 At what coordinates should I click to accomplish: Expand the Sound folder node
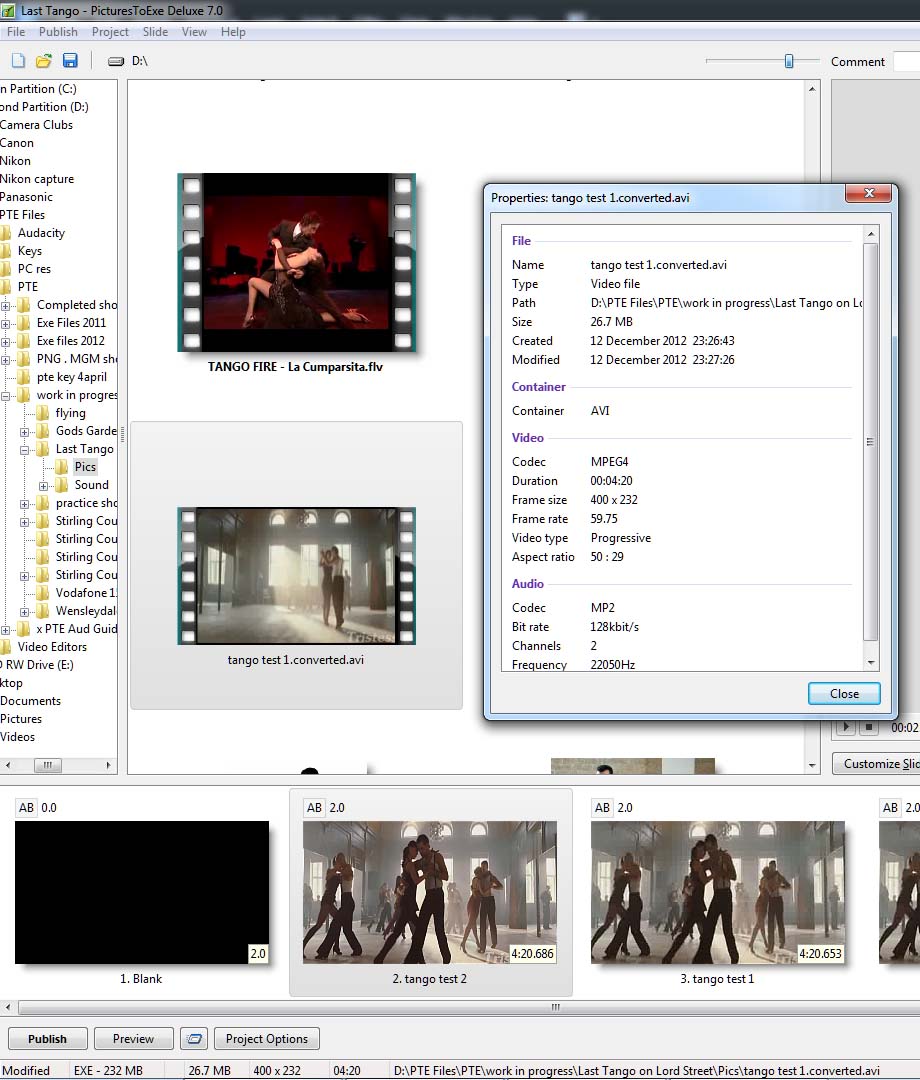coord(43,486)
